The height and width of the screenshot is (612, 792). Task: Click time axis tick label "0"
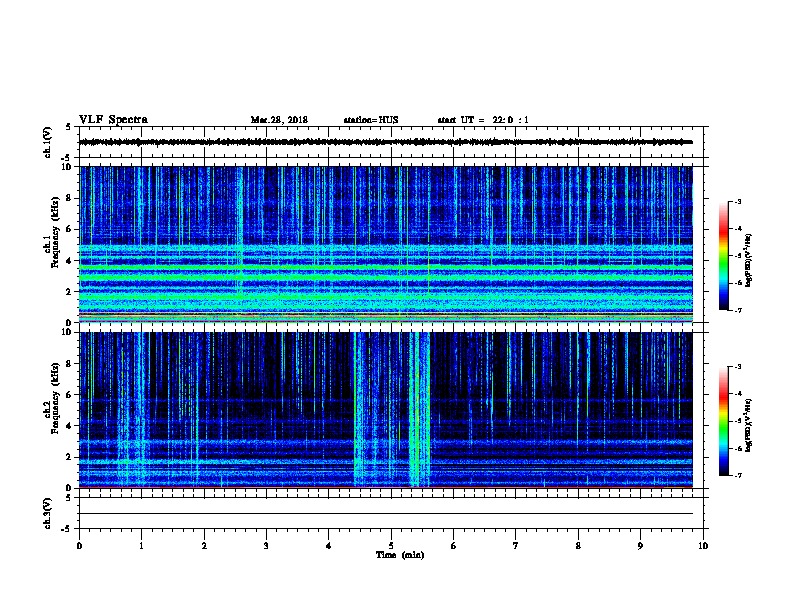(x=79, y=546)
